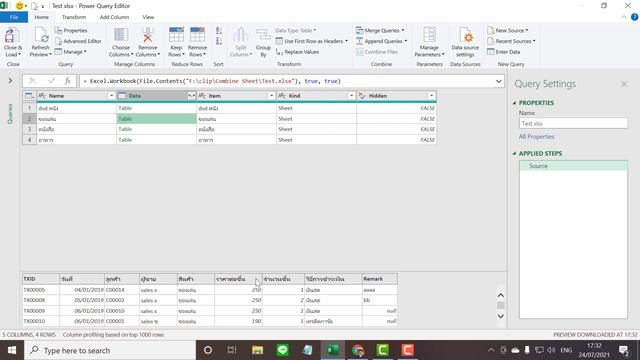Click the formula fx icon

click(x=68, y=81)
